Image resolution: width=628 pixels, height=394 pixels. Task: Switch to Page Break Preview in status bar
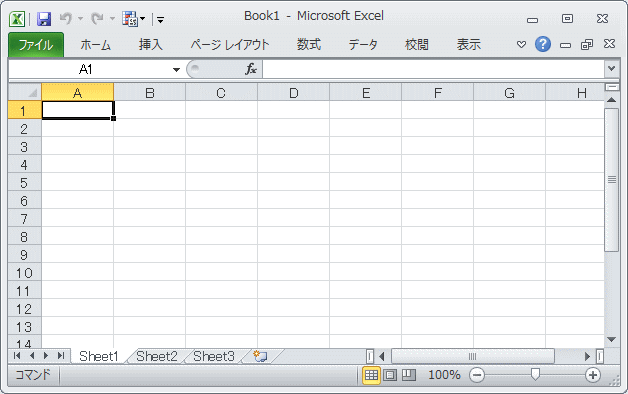click(409, 375)
